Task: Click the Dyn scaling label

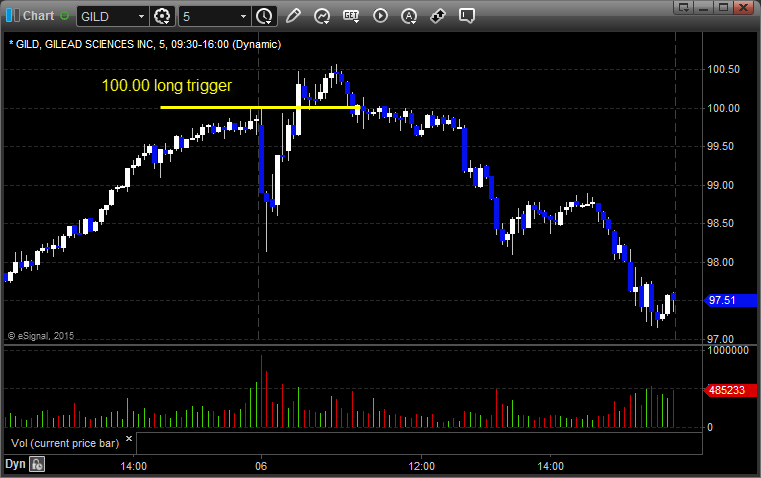Action: coord(15,464)
